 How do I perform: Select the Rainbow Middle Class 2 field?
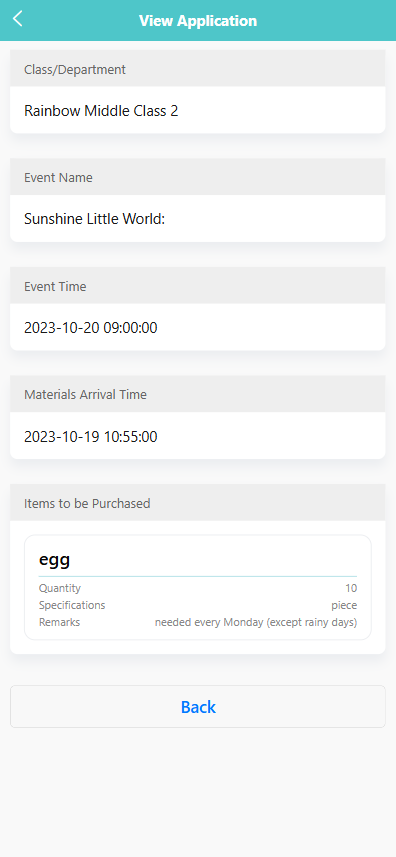pos(198,111)
